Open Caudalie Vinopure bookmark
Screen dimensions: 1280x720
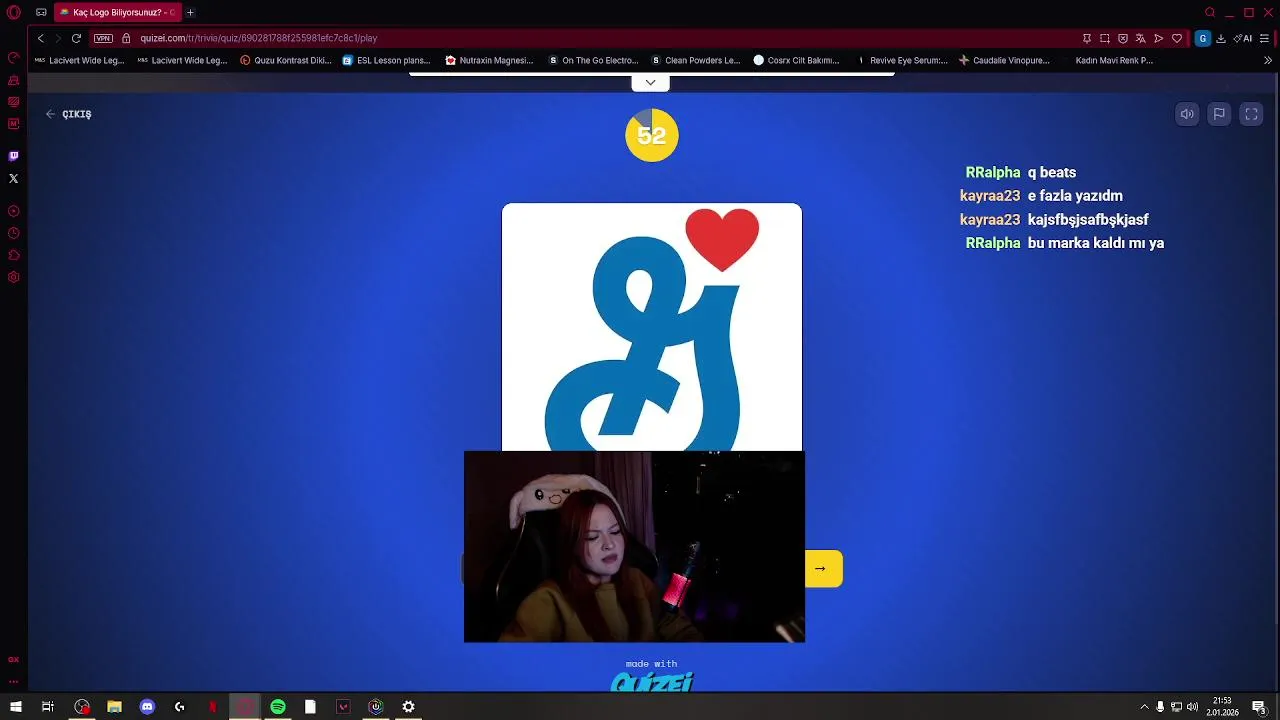coord(1005,60)
